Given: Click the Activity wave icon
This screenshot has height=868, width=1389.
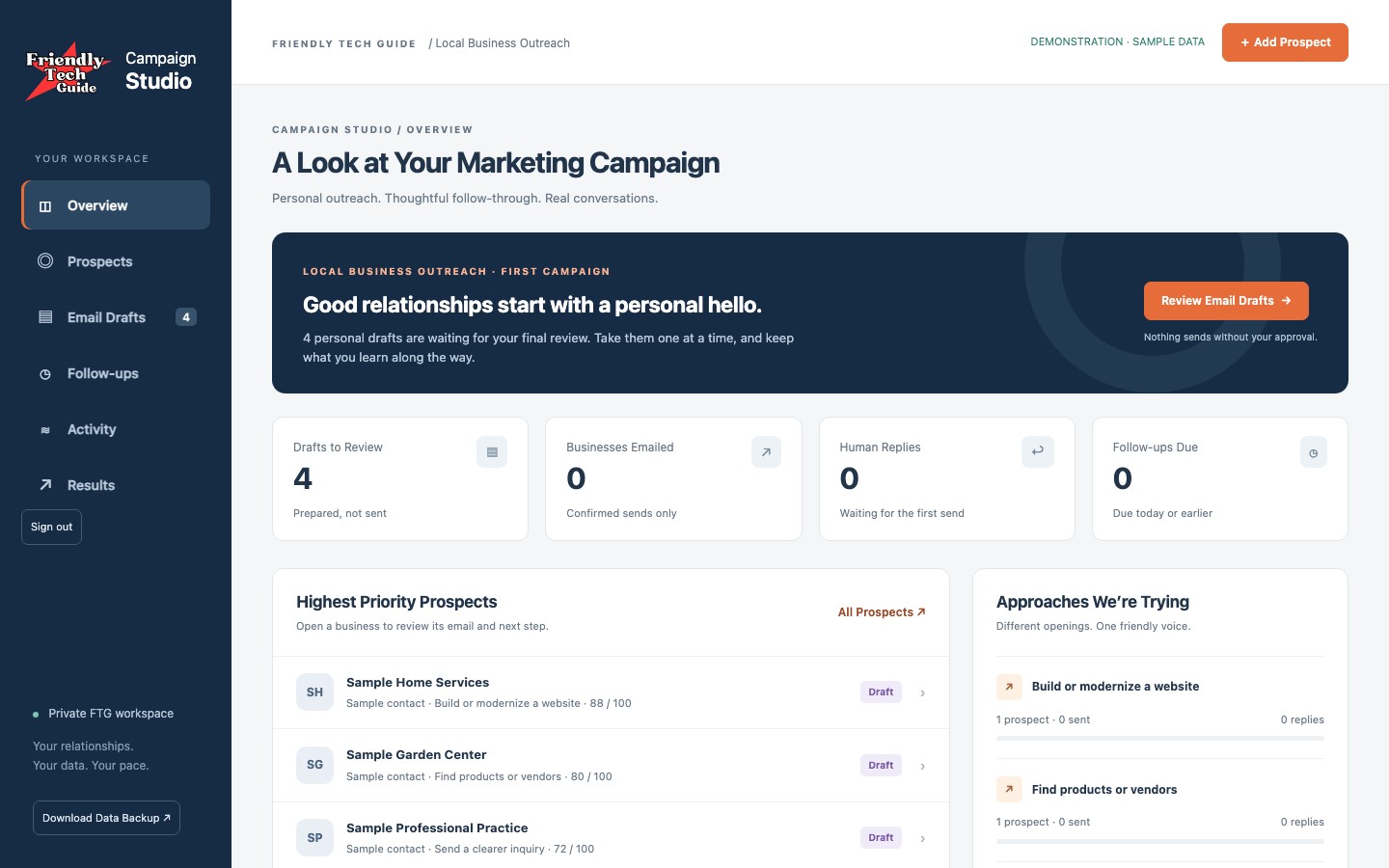Looking at the screenshot, I should click(x=45, y=430).
